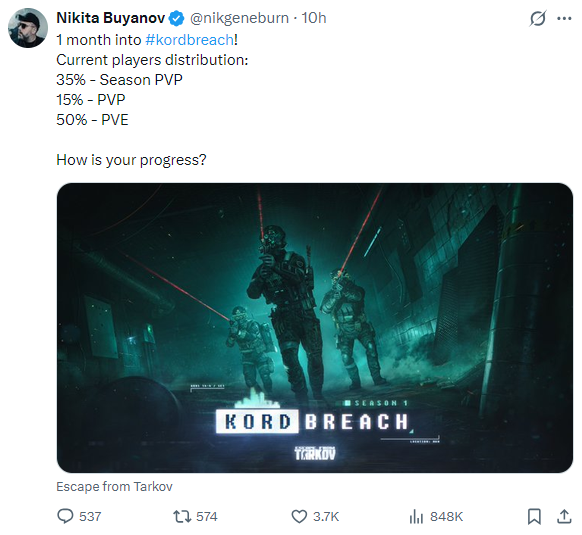Click the 10h timestamp

(314, 18)
